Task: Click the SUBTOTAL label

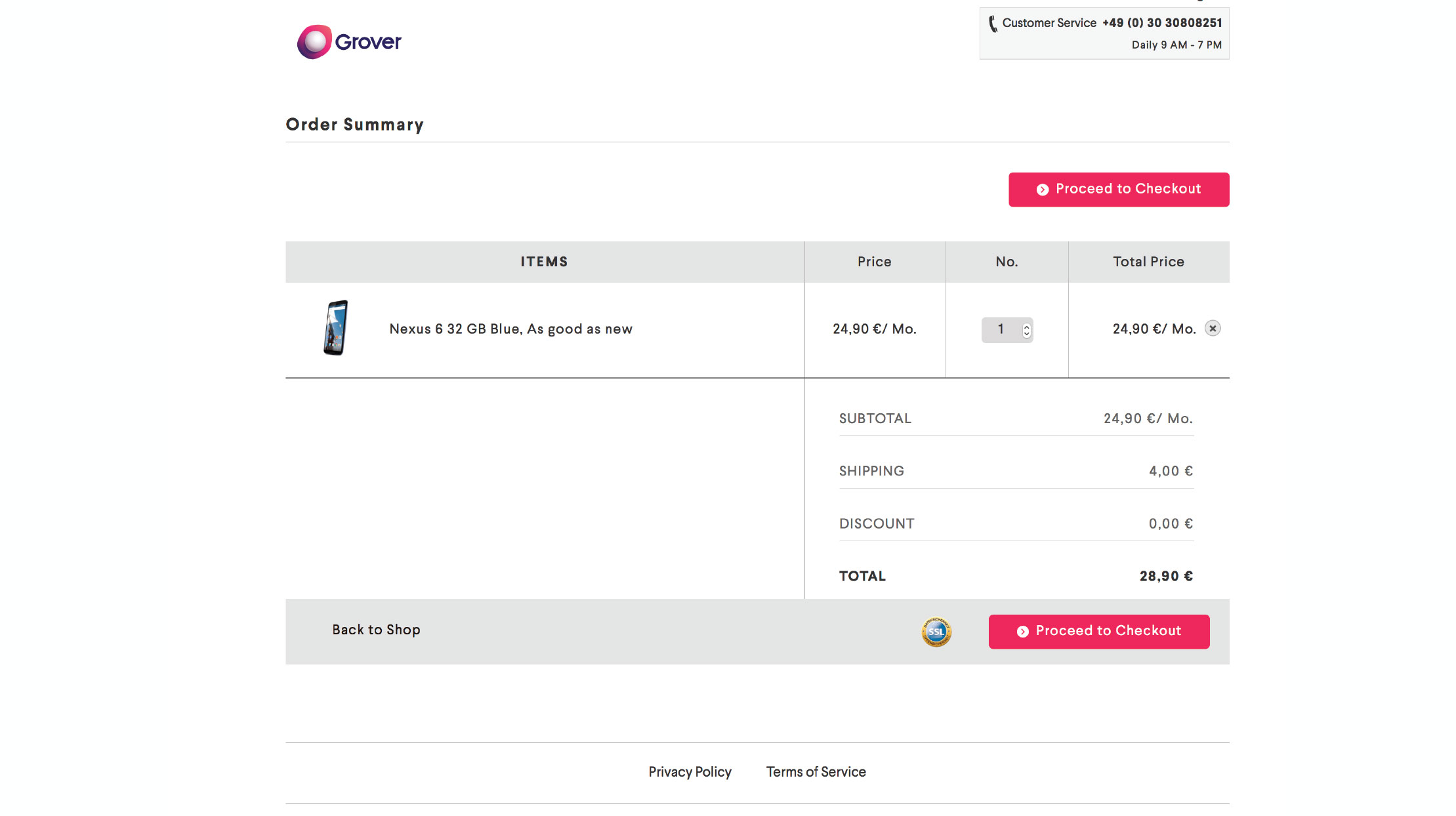Action: coord(875,418)
